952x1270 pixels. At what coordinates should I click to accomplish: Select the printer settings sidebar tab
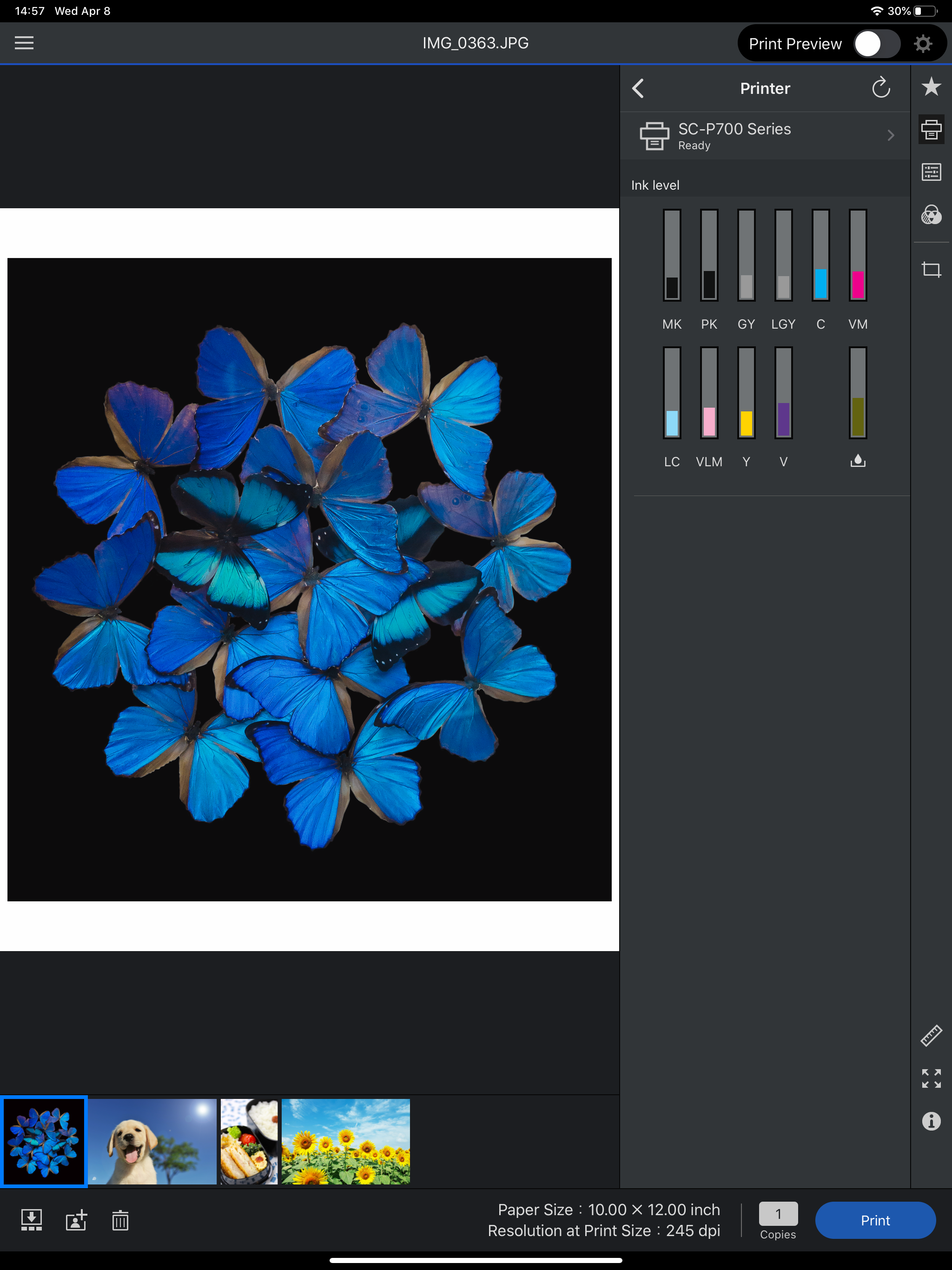[x=931, y=130]
